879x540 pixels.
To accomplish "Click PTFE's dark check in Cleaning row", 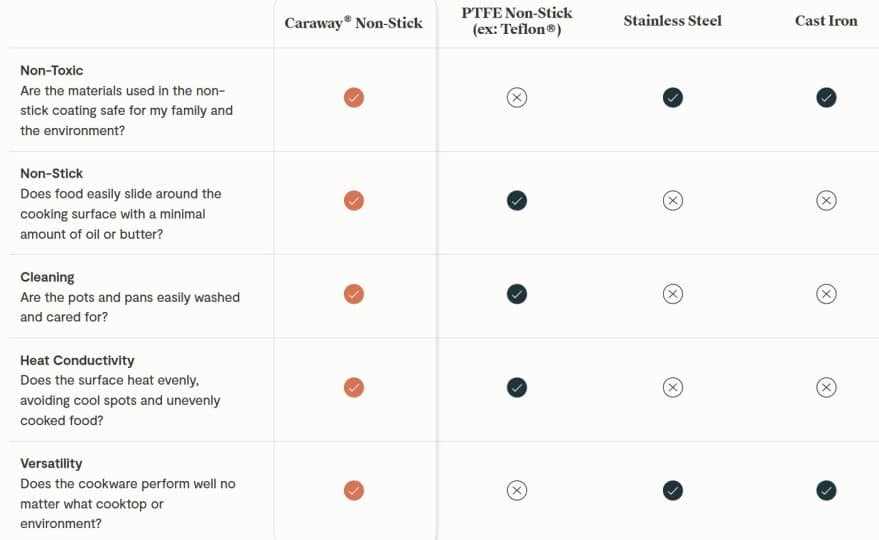I will pos(516,294).
